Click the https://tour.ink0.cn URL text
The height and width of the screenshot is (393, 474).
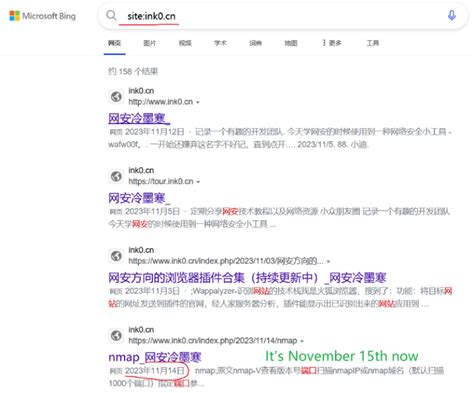(161, 181)
